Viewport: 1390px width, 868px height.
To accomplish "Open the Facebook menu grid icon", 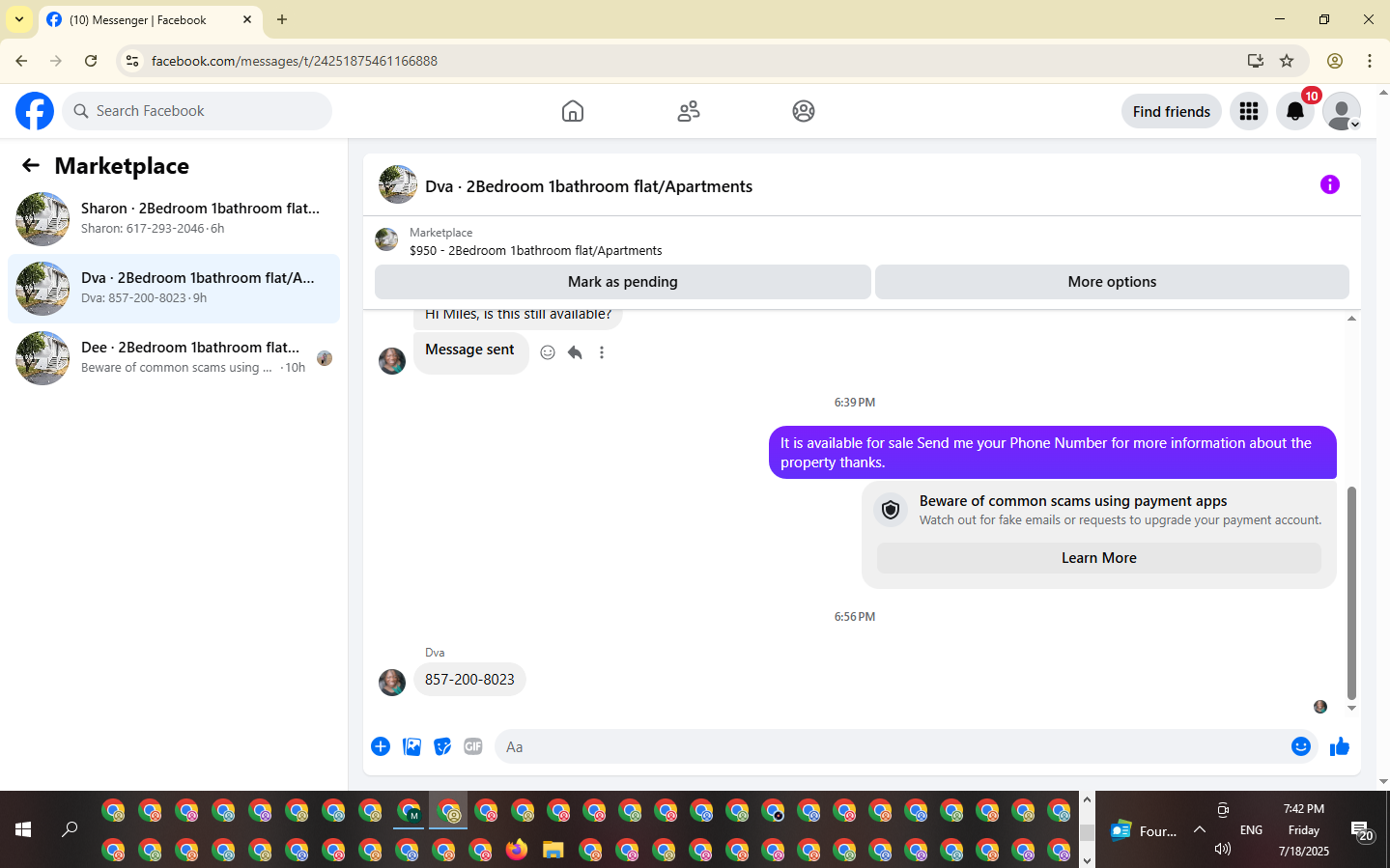I will [1249, 111].
